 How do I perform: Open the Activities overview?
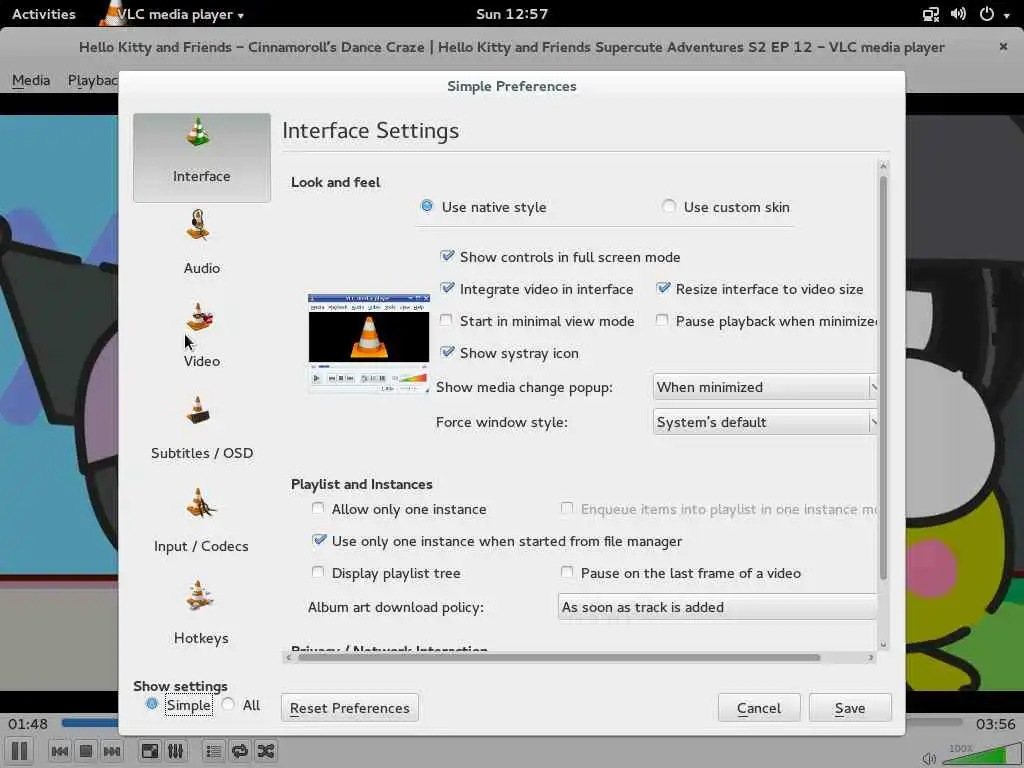44,14
